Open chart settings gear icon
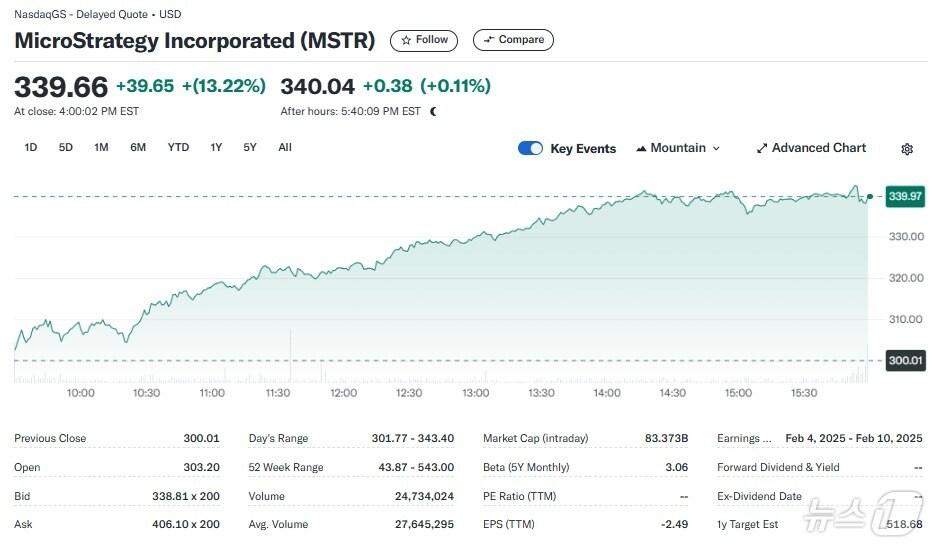 pyautogui.click(x=907, y=149)
